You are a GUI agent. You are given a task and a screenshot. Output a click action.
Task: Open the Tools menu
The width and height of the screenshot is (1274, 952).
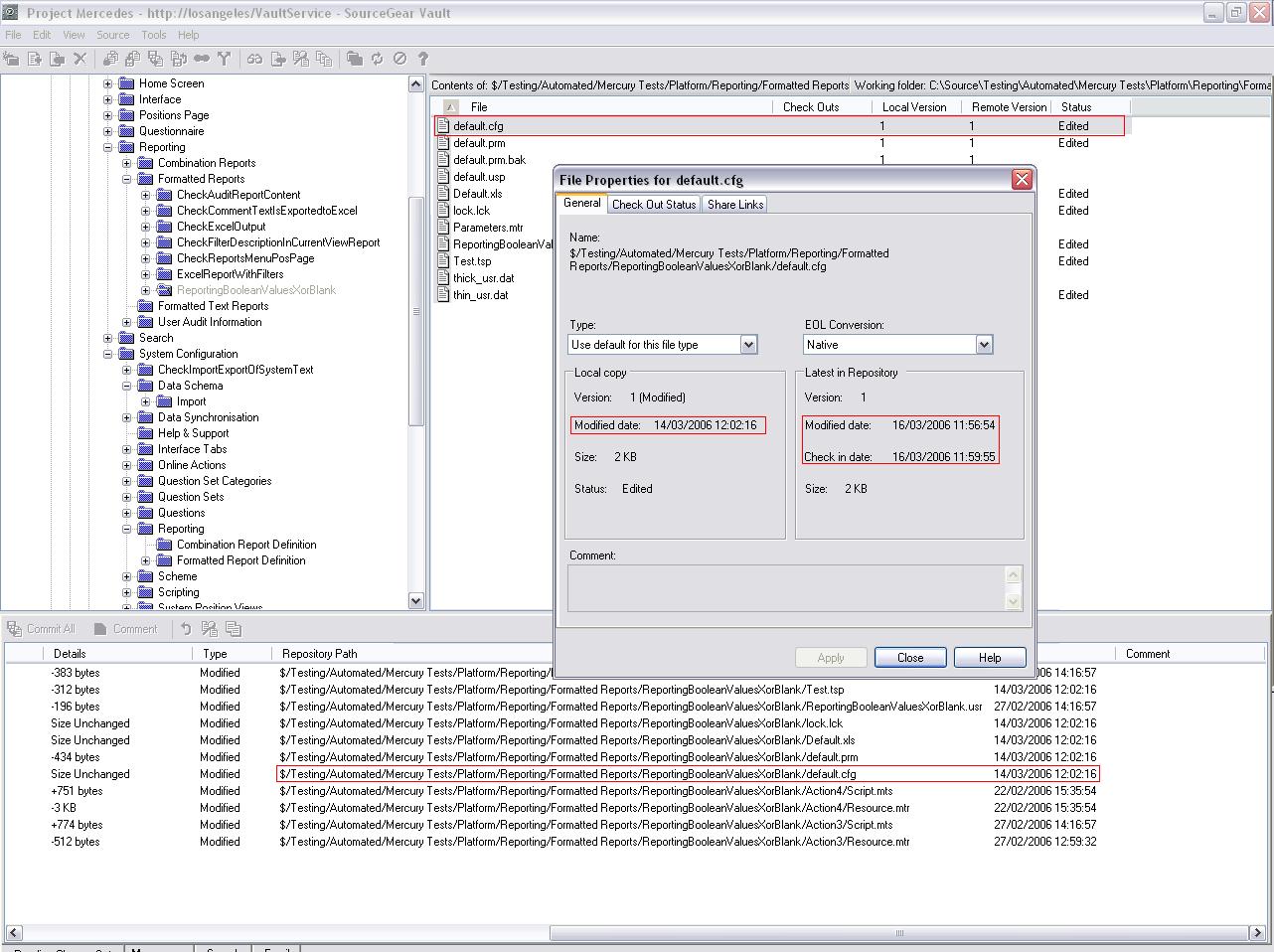154,35
